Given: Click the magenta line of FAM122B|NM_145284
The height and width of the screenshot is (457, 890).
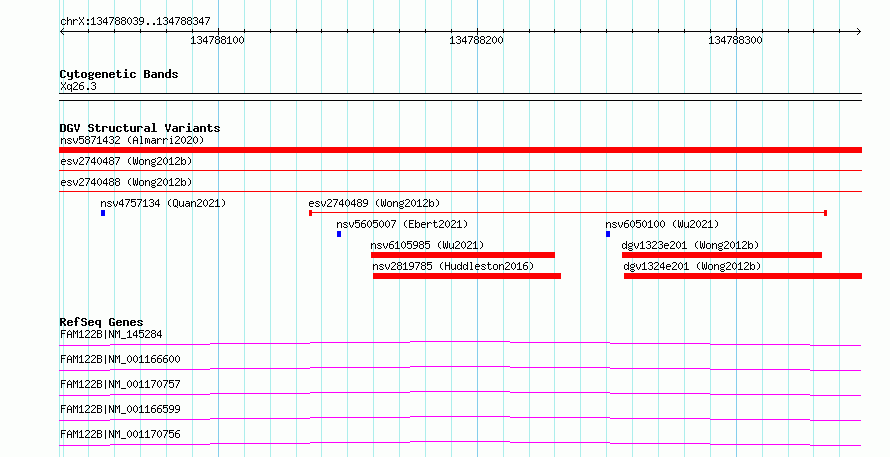Looking at the screenshot, I should coord(460,343).
